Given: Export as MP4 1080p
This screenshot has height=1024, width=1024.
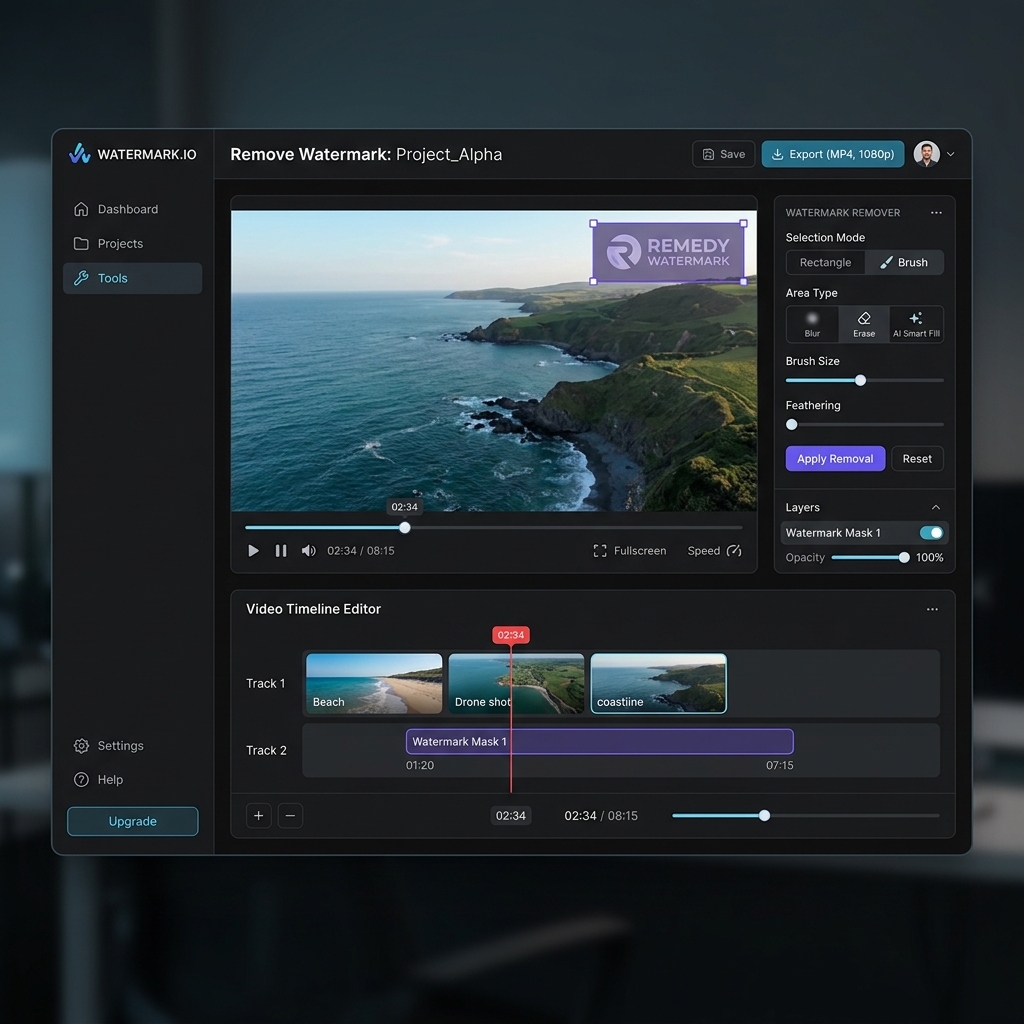Looking at the screenshot, I should [x=833, y=154].
